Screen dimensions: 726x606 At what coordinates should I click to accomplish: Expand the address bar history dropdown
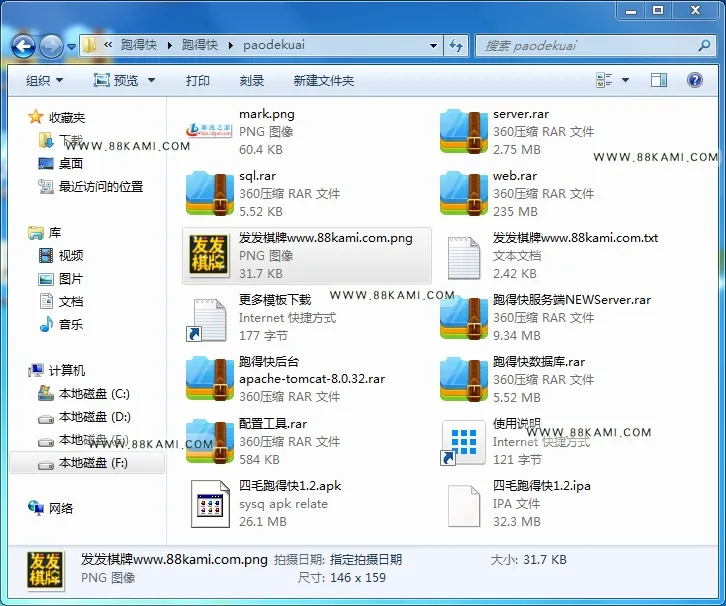click(x=433, y=45)
